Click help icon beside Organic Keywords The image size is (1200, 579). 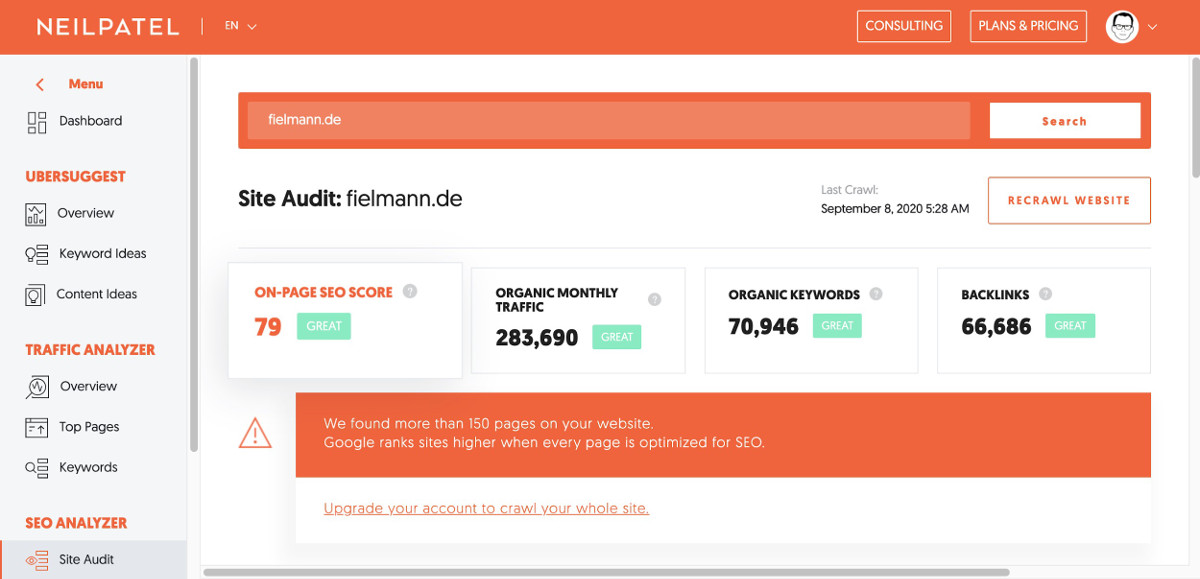coord(876,294)
